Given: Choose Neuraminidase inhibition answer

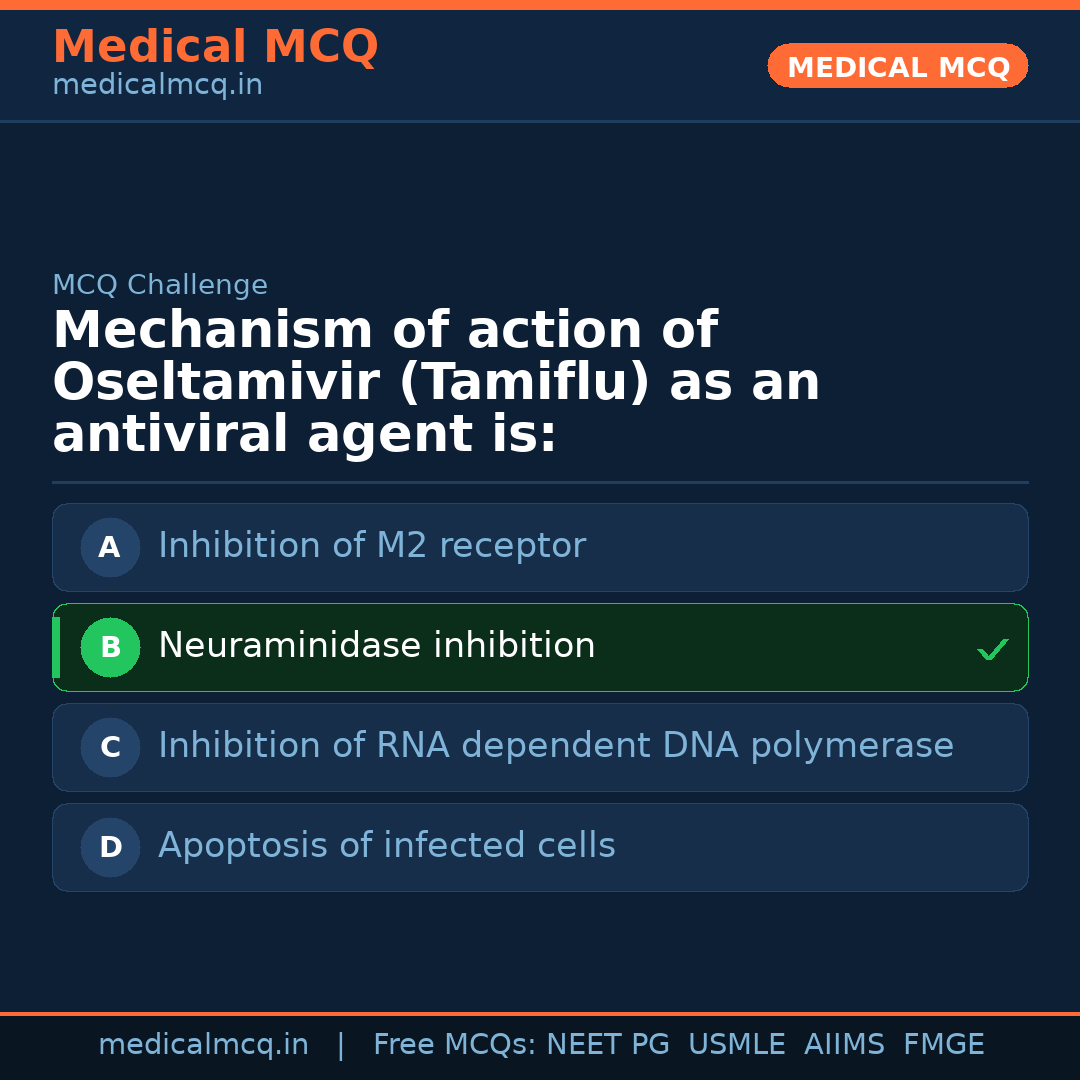Looking at the screenshot, I should [540, 647].
